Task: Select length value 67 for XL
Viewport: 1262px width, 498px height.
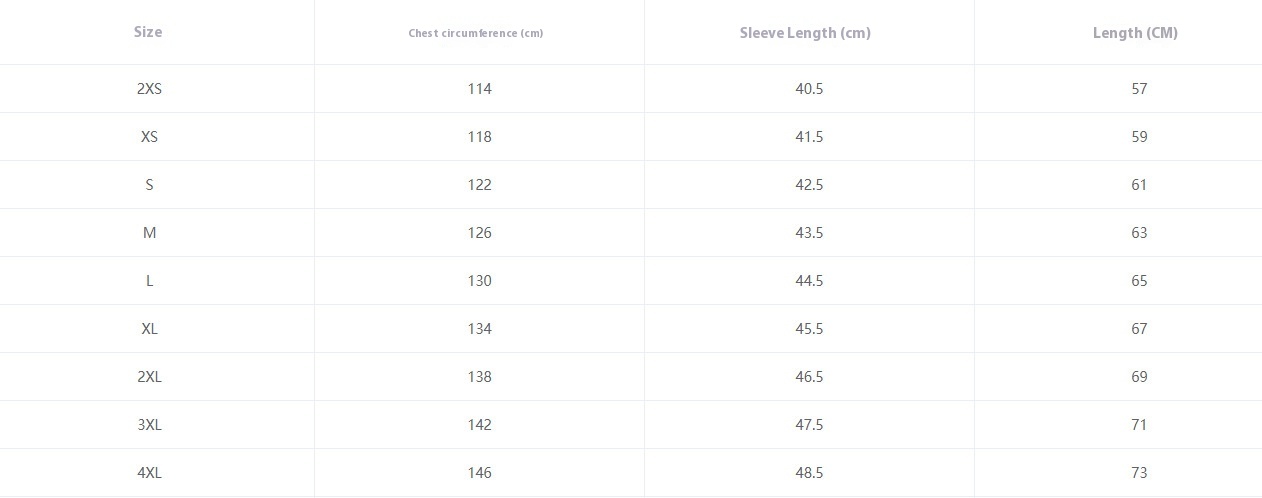Action: point(1139,329)
